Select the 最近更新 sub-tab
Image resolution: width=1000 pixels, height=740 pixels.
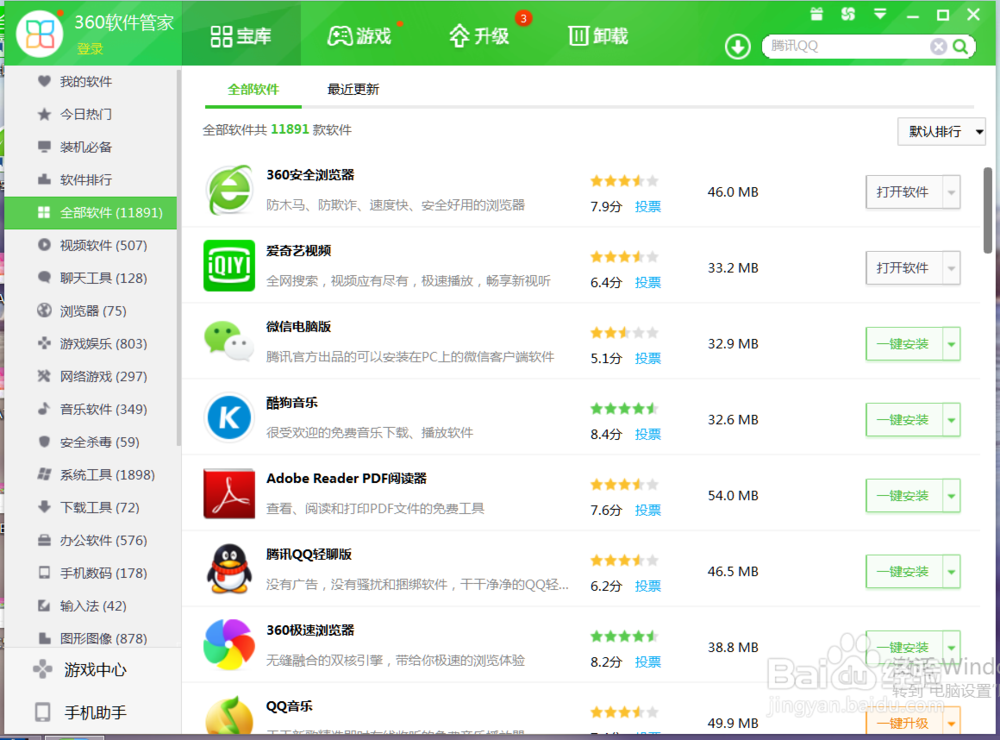click(353, 89)
